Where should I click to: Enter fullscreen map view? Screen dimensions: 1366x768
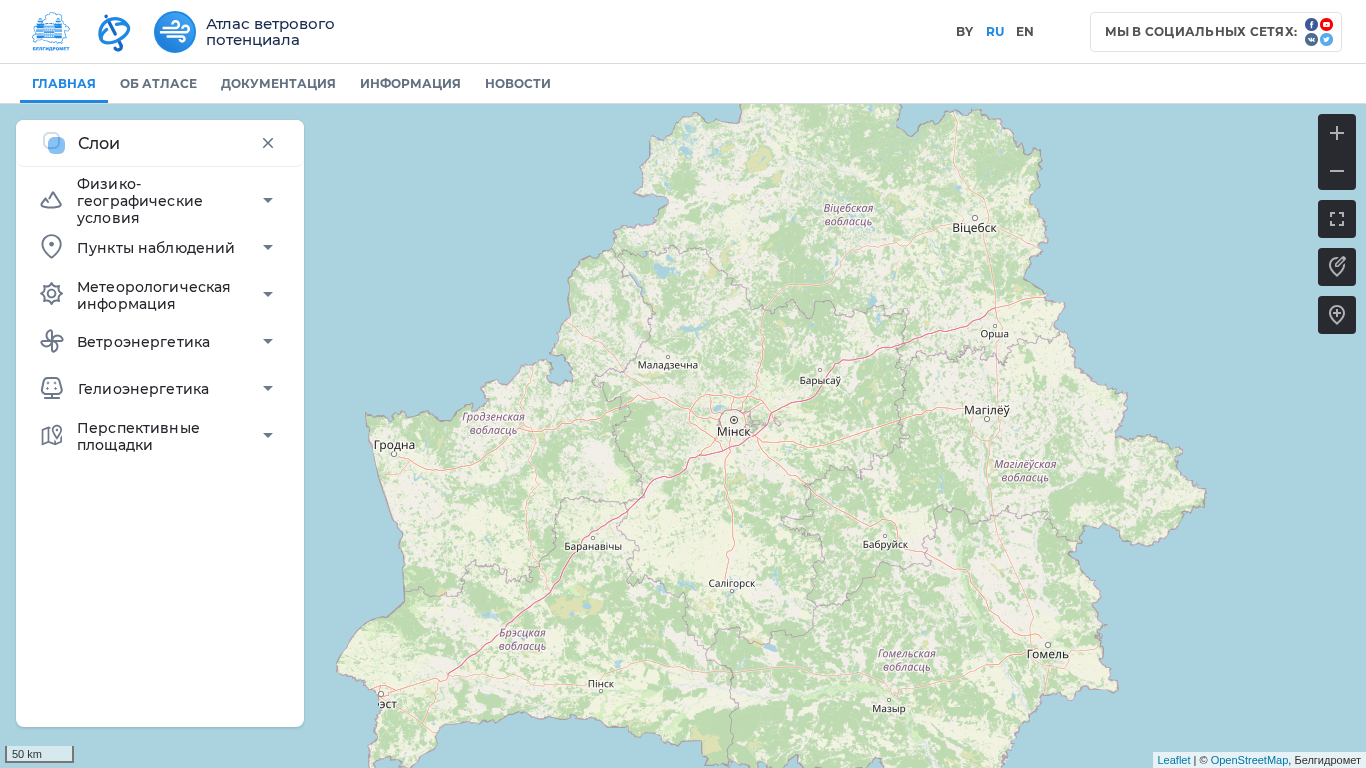[x=1336, y=219]
